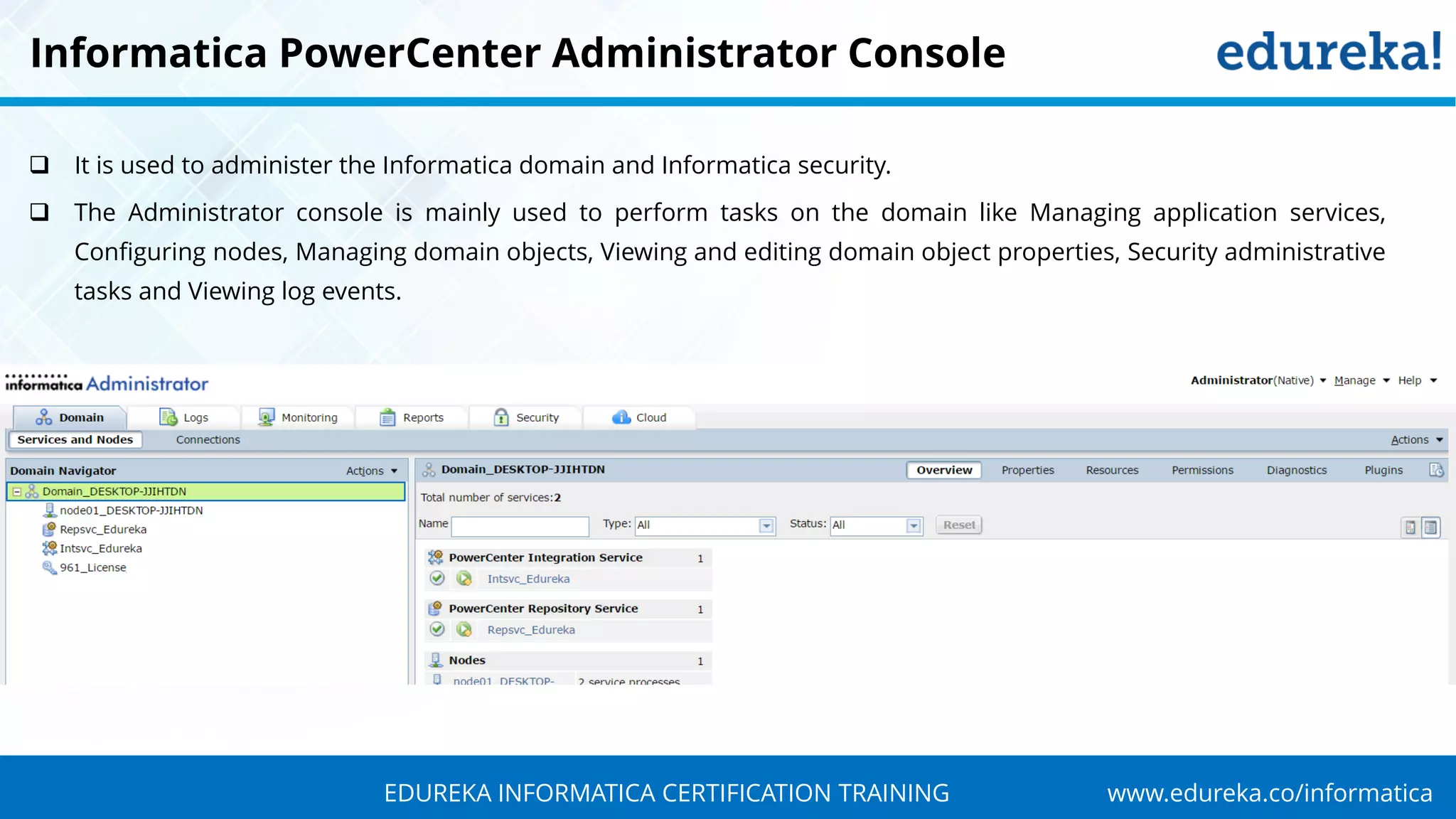Open the Plugins tab
Image resolution: width=1456 pixels, height=819 pixels.
click(x=1383, y=470)
